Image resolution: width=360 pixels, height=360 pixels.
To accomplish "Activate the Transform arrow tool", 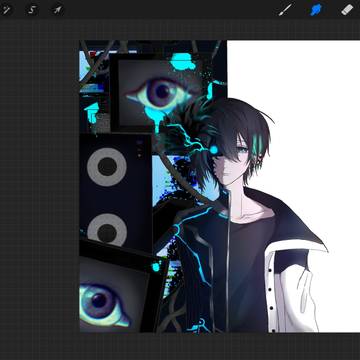I will tap(57, 10).
